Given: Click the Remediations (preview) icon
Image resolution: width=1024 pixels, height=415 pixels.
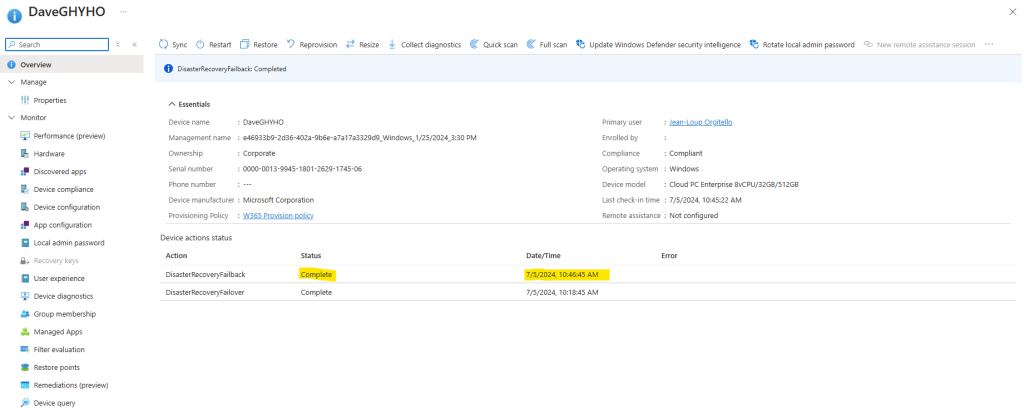Looking at the screenshot, I should coord(25,385).
